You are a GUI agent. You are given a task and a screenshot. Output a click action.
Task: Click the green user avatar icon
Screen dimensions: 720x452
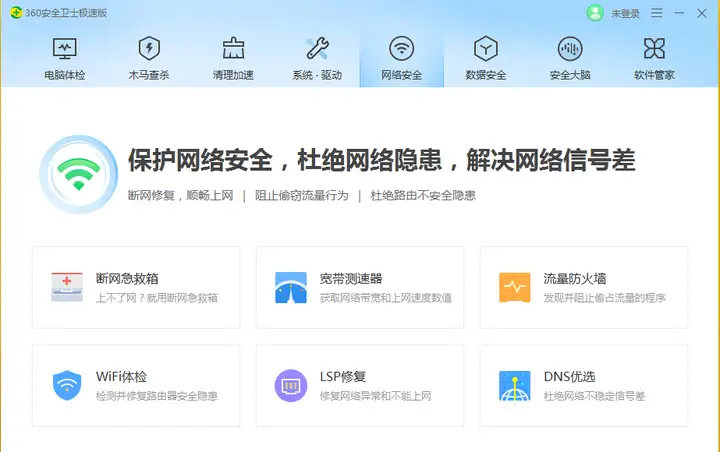[x=595, y=13]
